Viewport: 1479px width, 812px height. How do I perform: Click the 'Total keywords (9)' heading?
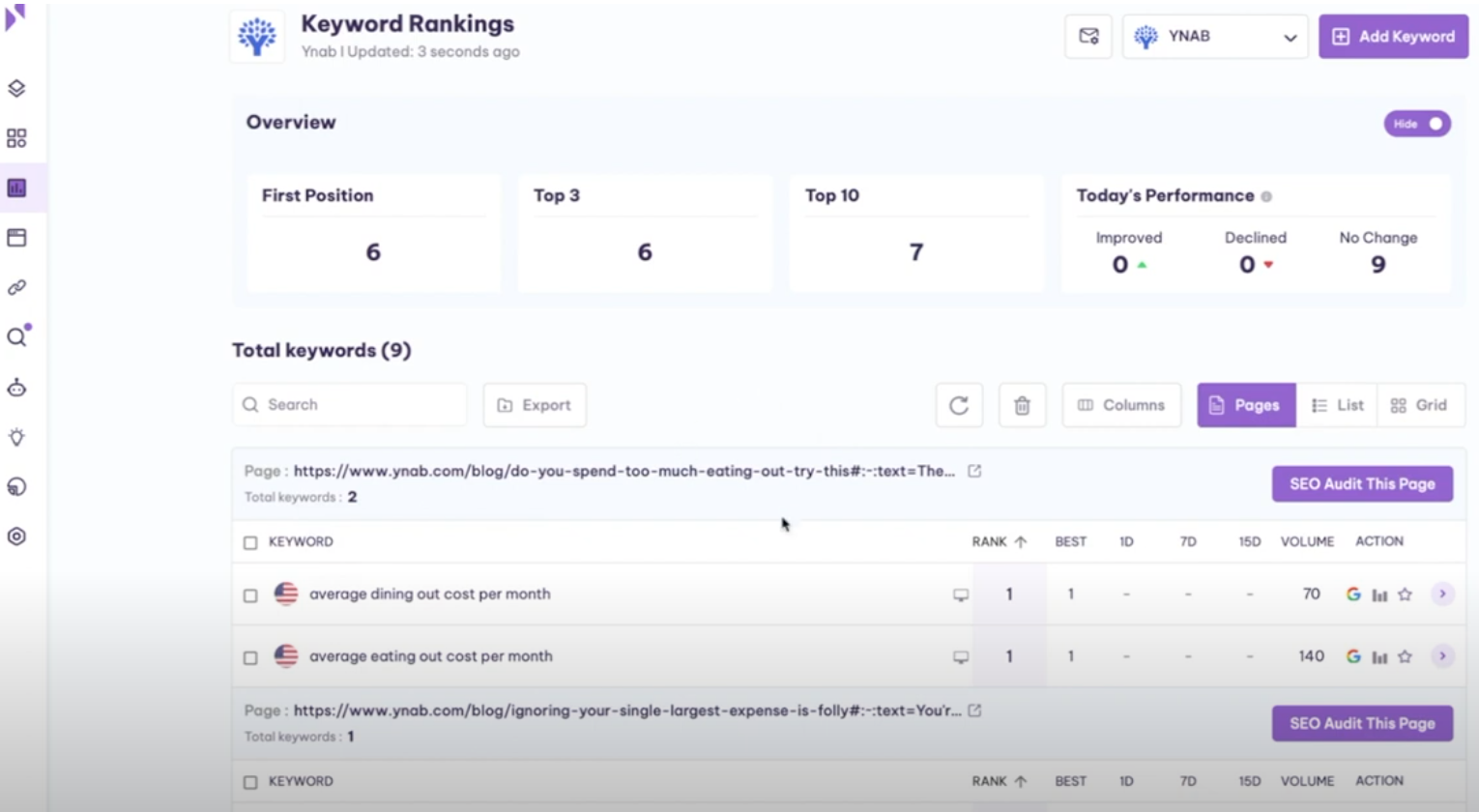click(x=321, y=350)
